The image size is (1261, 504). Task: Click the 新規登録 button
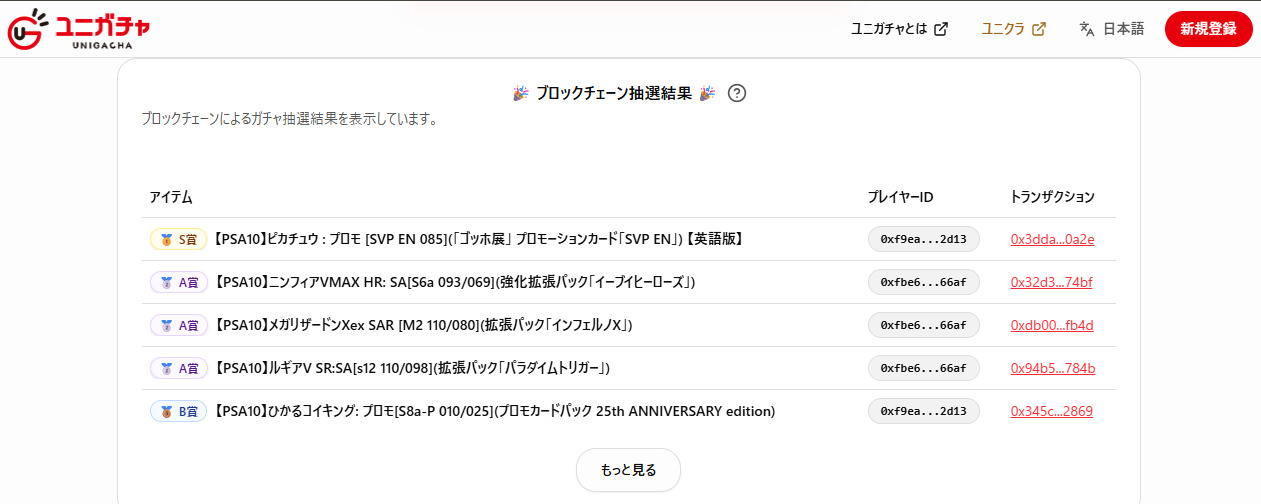(1208, 29)
